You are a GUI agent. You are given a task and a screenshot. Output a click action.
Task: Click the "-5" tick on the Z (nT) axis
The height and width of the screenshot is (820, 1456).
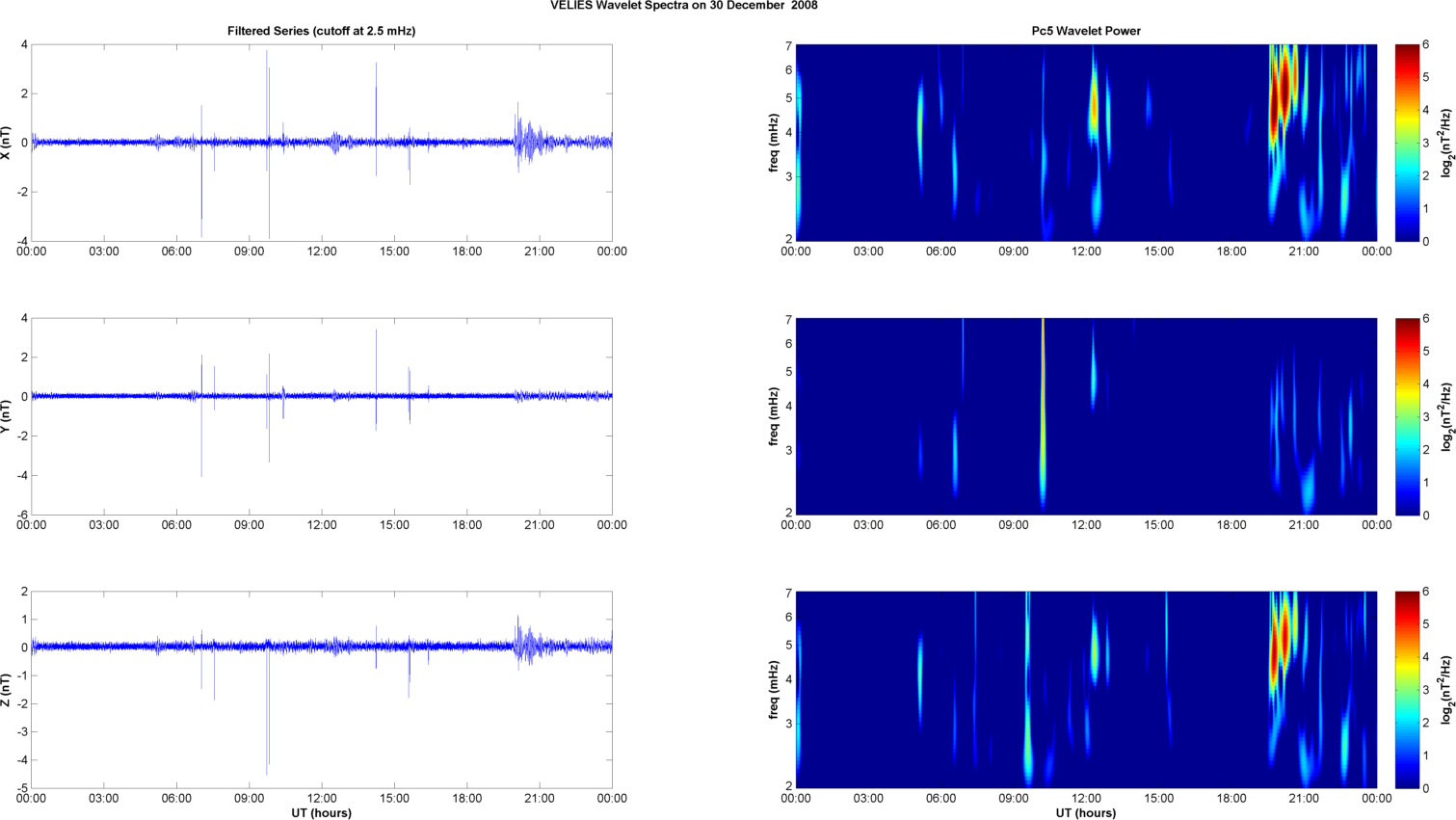tap(22, 788)
